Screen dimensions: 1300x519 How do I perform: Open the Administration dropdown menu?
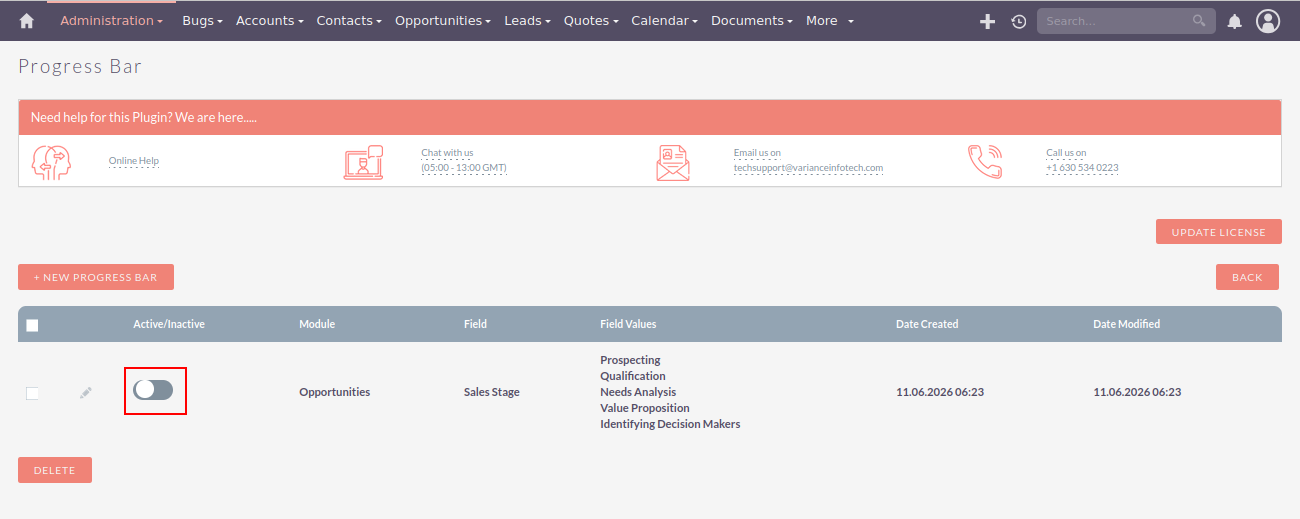(111, 21)
